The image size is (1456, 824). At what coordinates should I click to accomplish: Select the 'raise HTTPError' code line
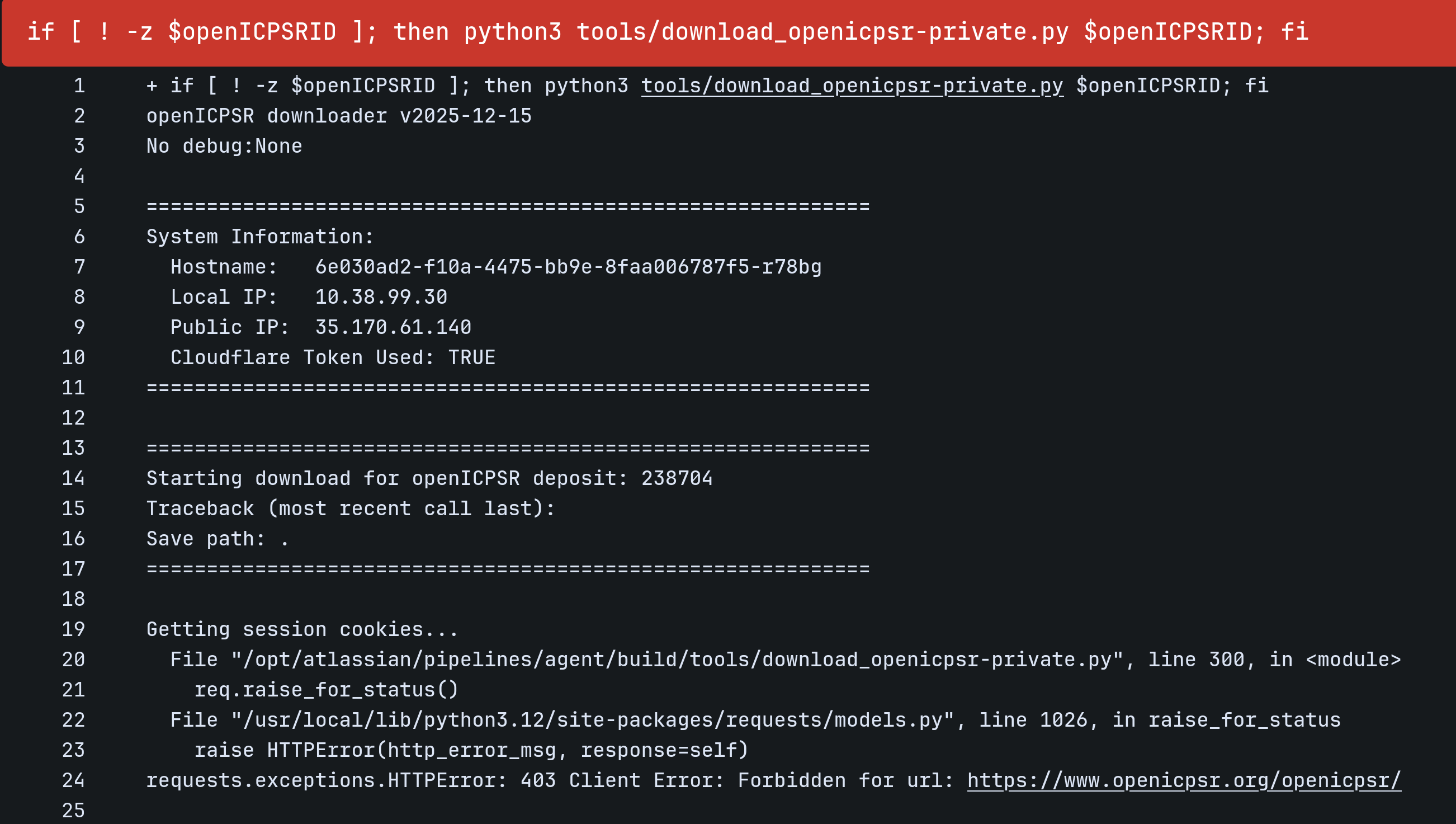click(x=471, y=750)
